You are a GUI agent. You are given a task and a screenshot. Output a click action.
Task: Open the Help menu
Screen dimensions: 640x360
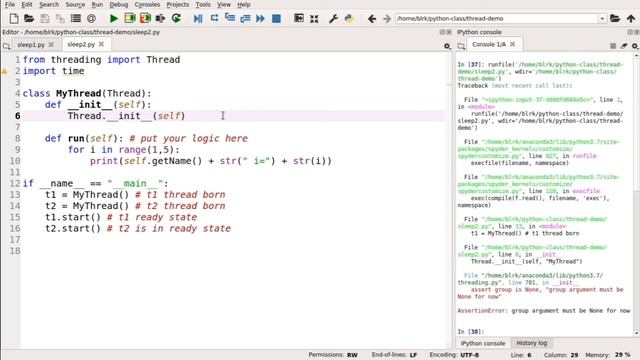click(x=244, y=4)
